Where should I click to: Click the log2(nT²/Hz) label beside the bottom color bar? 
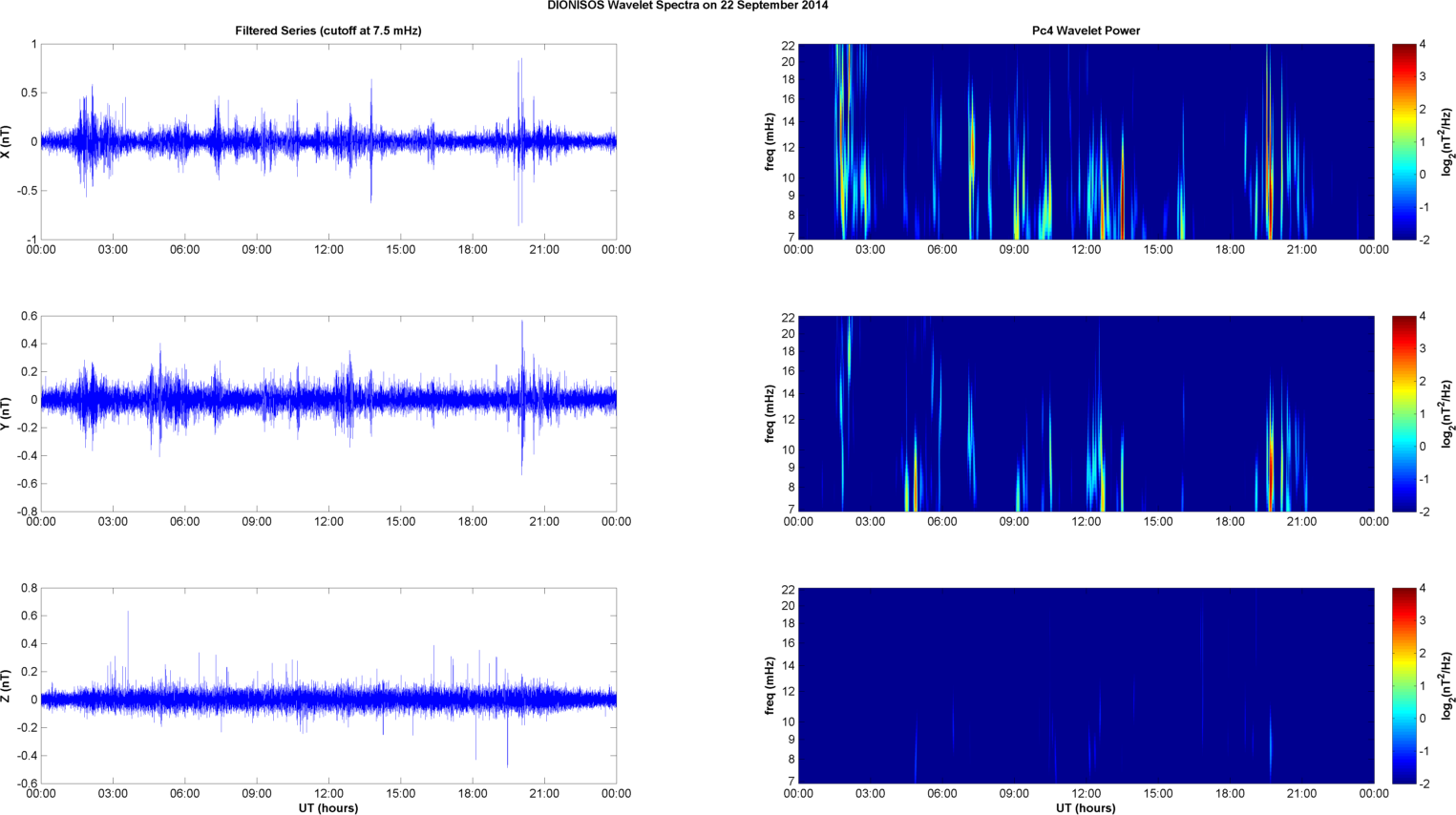click(x=1447, y=685)
